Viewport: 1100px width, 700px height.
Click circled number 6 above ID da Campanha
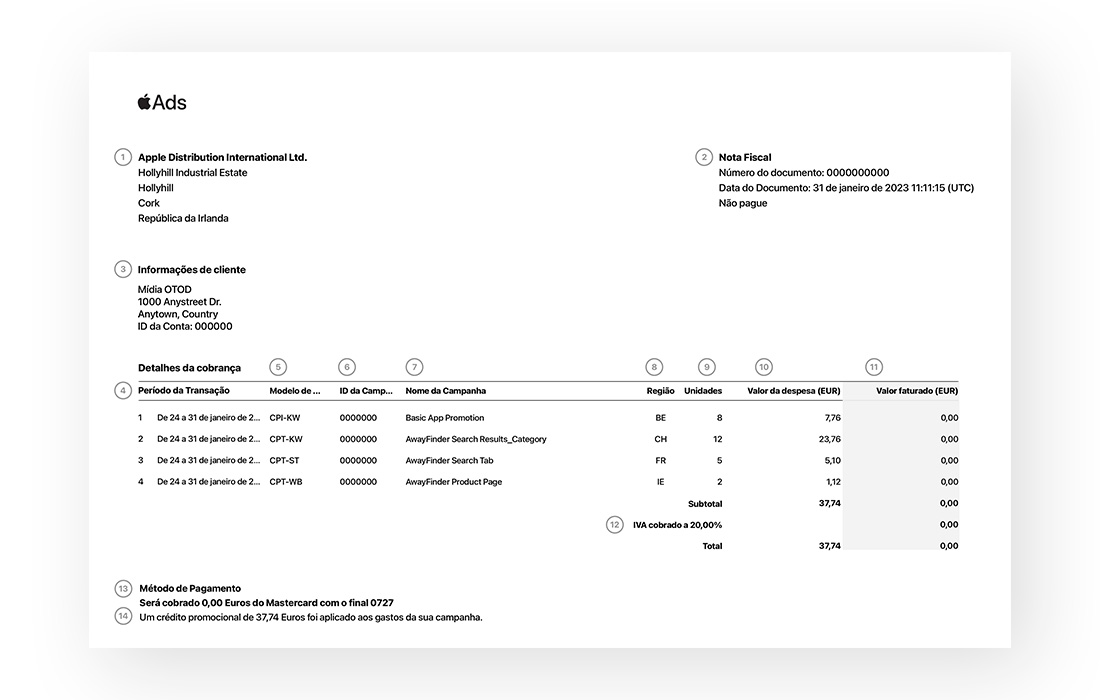tap(347, 367)
